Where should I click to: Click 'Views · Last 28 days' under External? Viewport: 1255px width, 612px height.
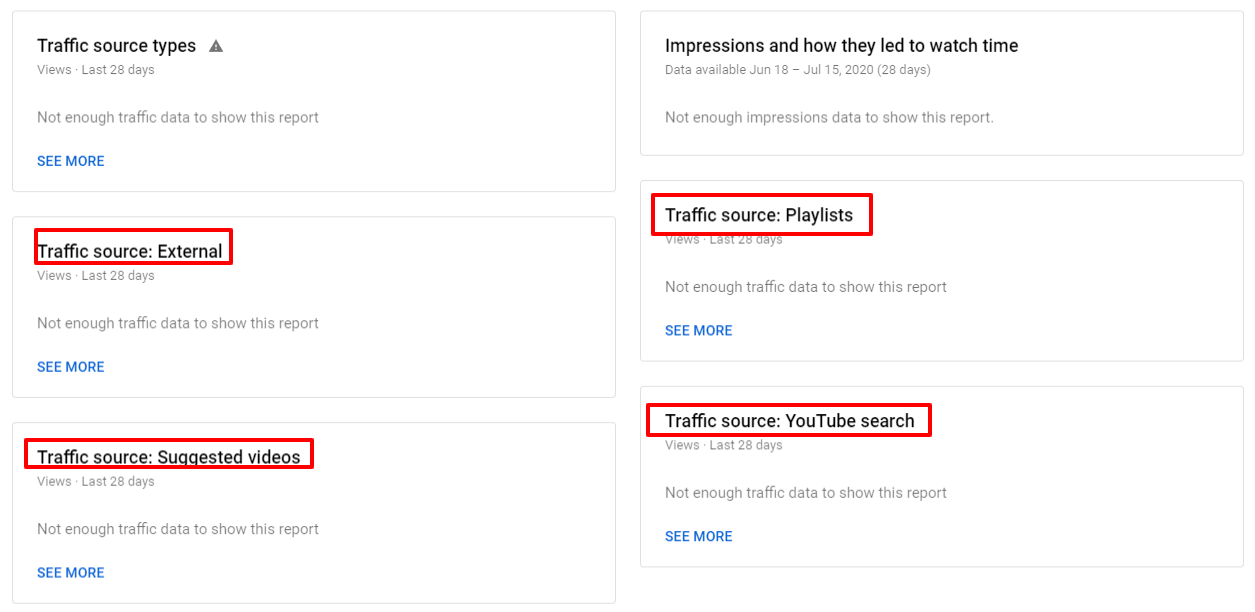(96, 276)
